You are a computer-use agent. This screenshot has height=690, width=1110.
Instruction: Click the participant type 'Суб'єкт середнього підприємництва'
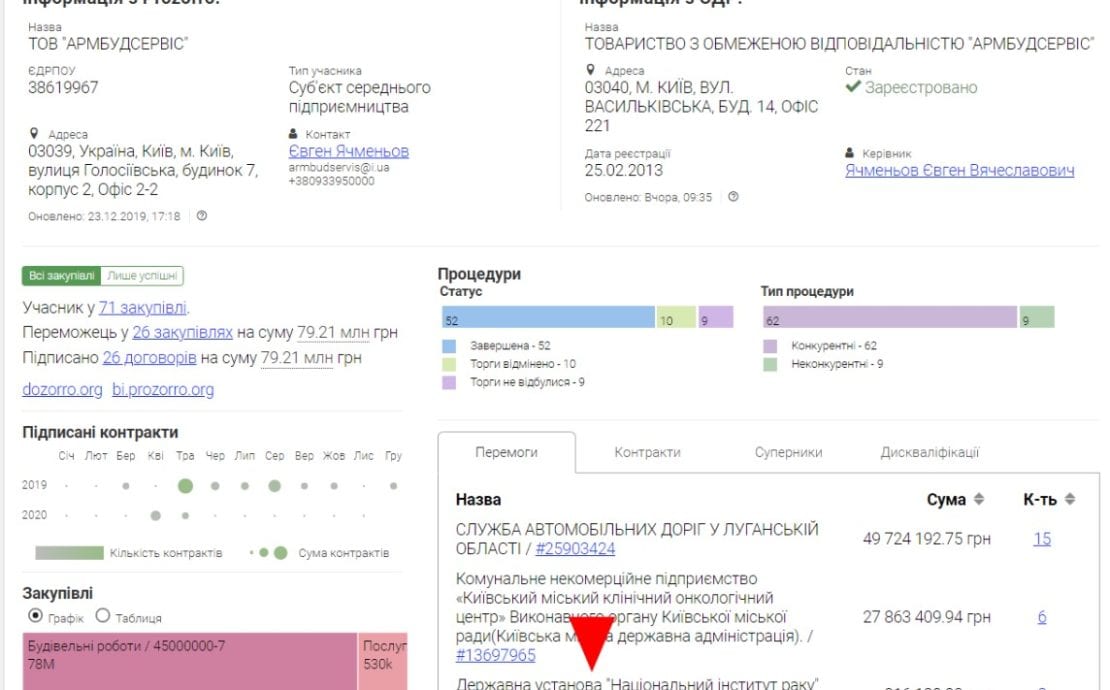[360, 97]
